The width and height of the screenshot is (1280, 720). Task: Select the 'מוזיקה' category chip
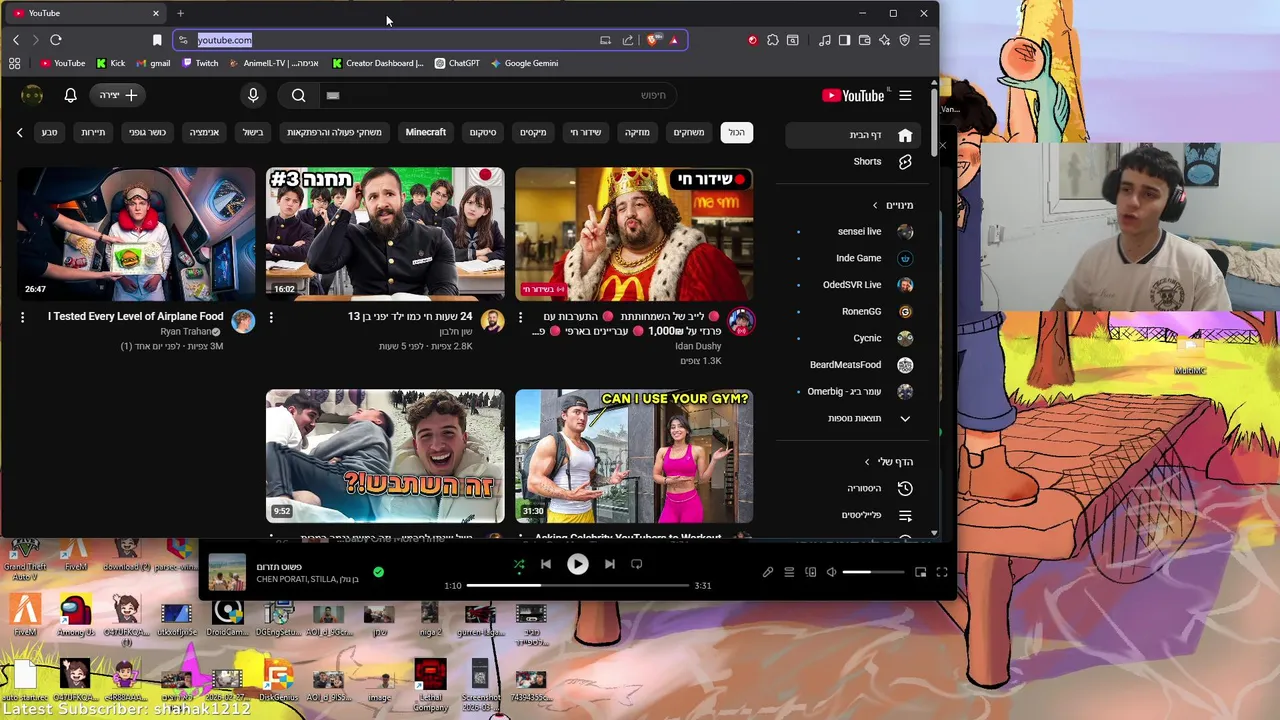[x=637, y=132]
